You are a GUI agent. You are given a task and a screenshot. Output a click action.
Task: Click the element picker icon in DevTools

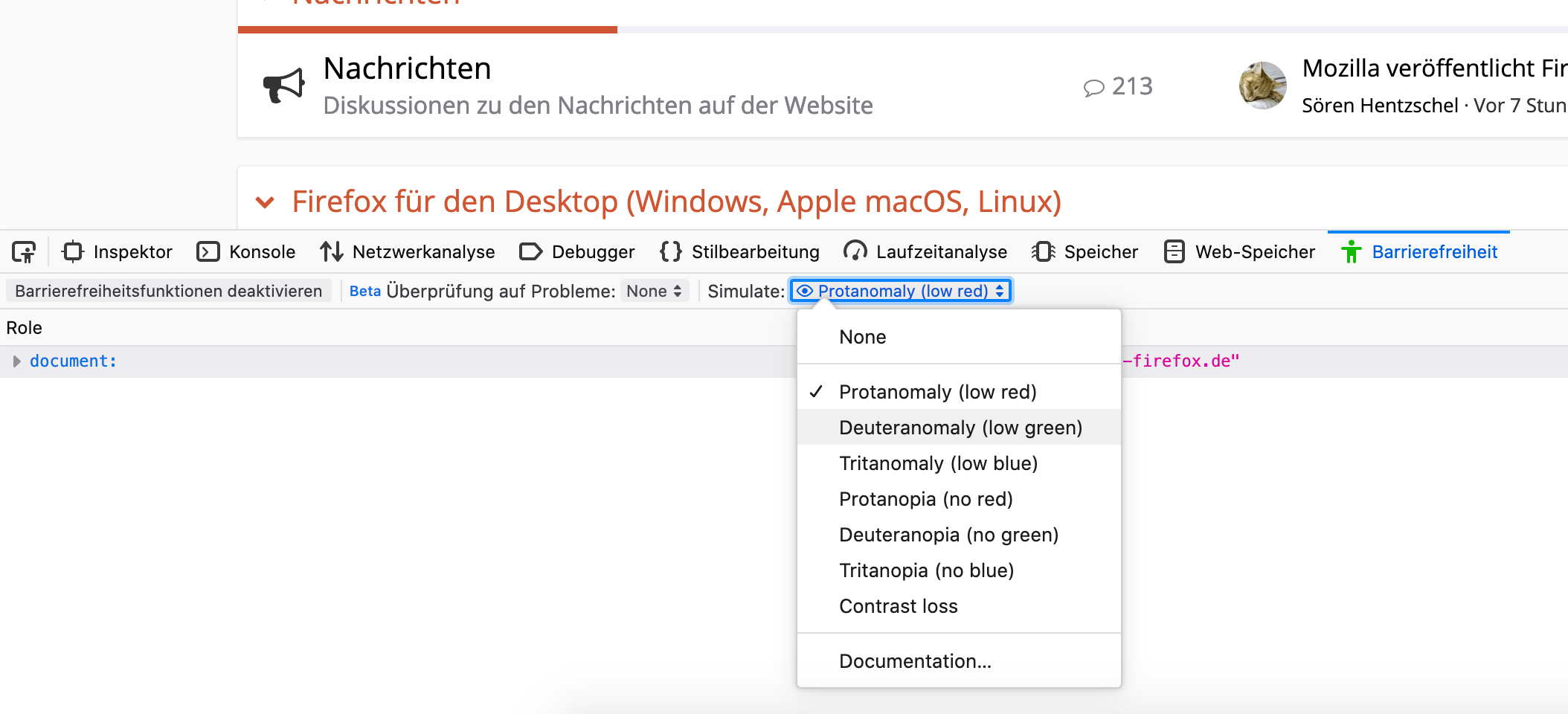click(x=24, y=252)
